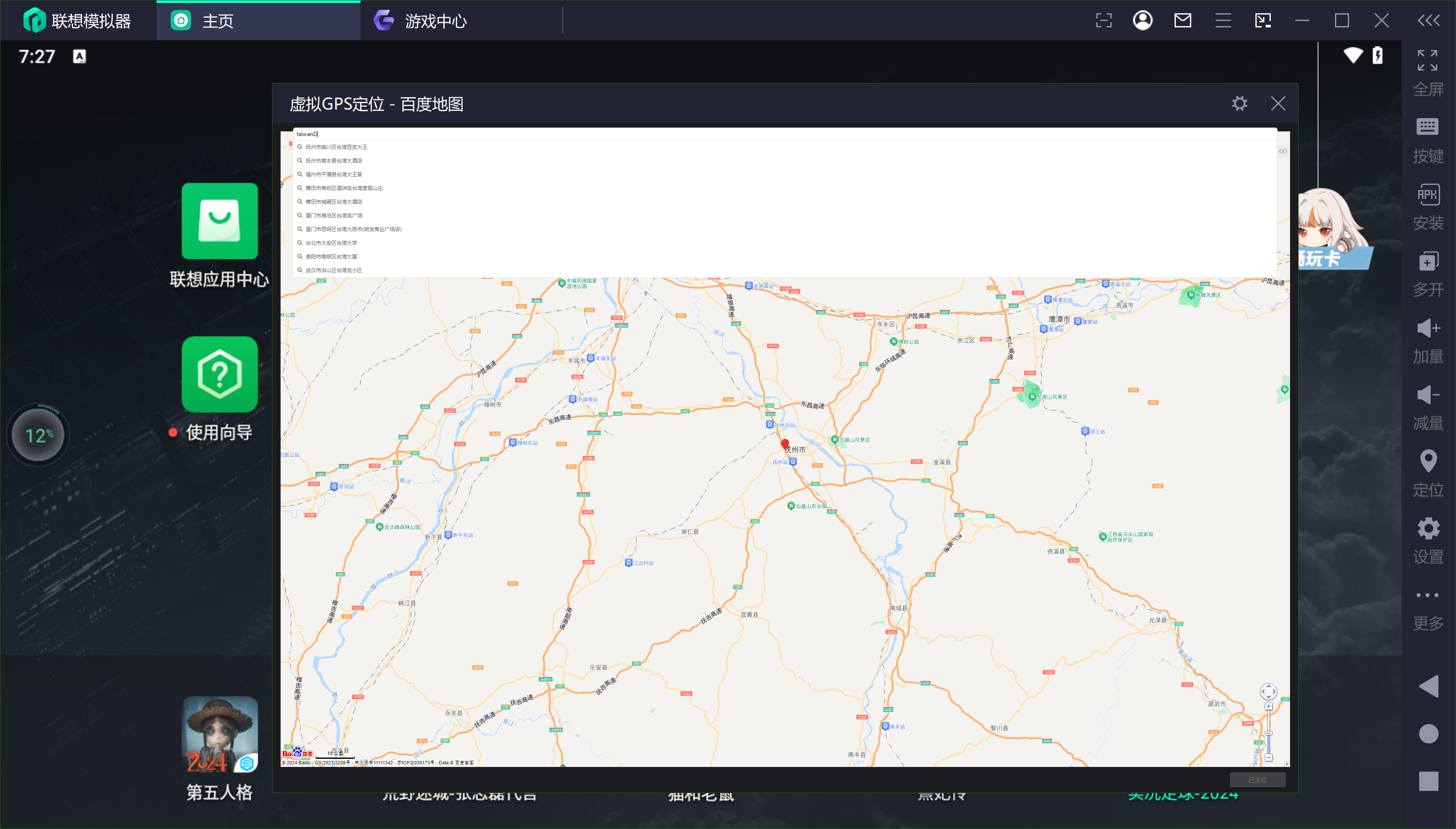The width and height of the screenshot is (1456, 829).
Task: Select suggestion 台北市大安区台湾大学
Action: pos(784,243)
